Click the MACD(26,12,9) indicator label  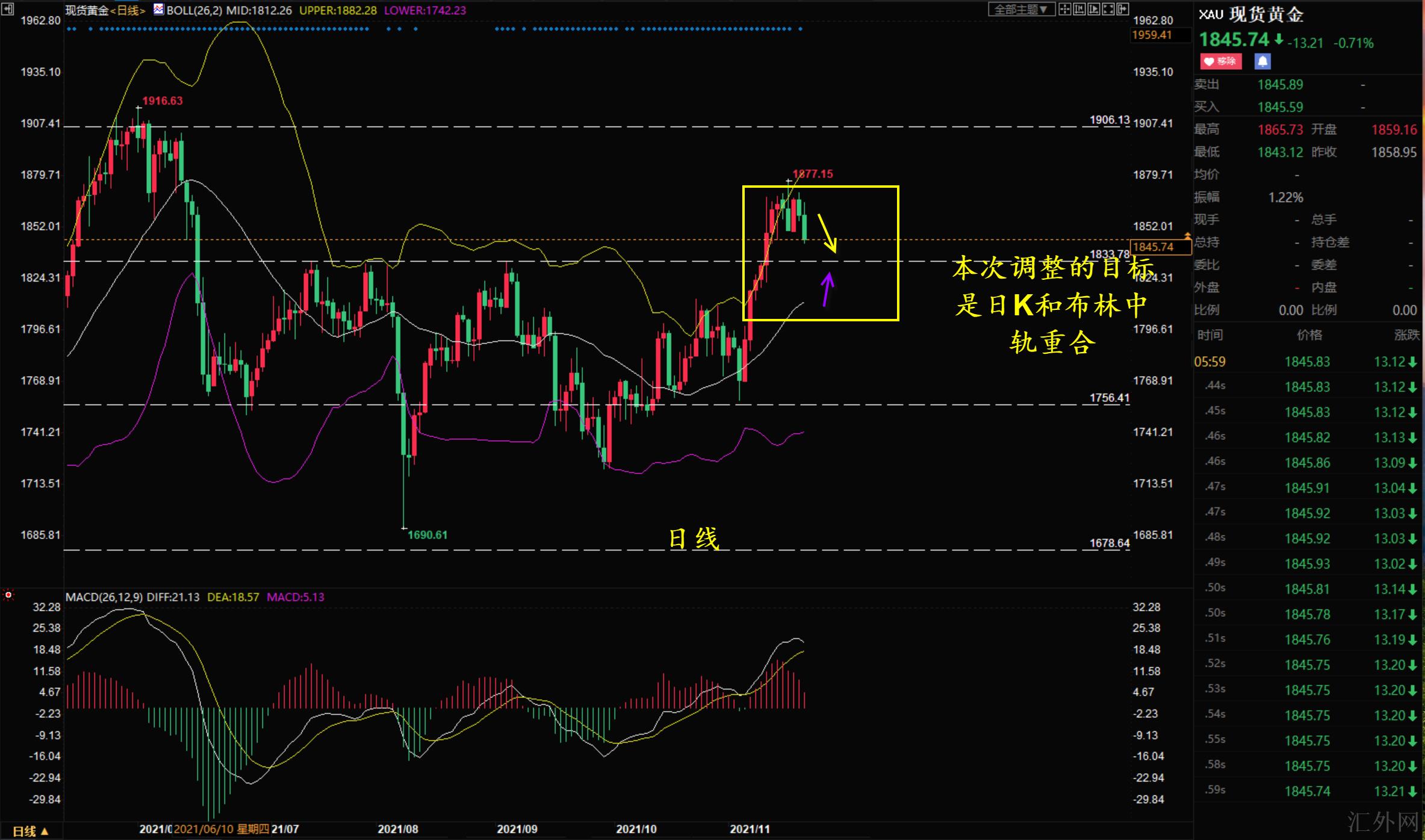104,597
